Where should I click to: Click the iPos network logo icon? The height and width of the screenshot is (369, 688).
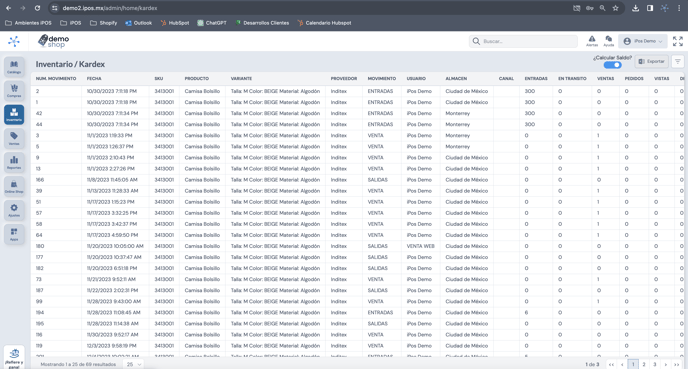click(x=14, y=41)
